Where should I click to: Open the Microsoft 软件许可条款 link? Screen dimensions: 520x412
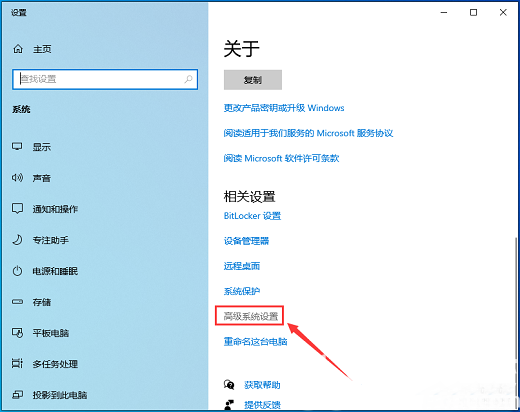[281, 158]
